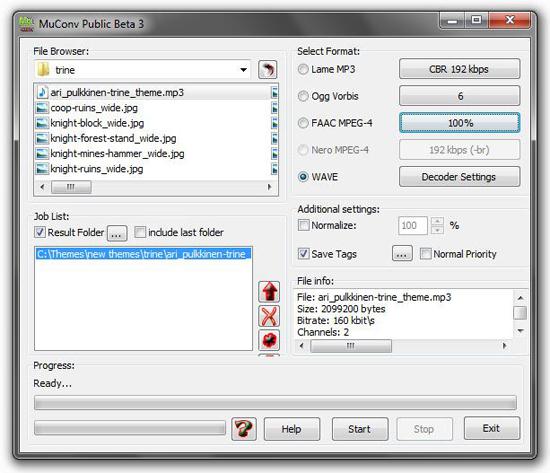Maximize the MuConv window
This screenshot has width=550, height=473.
tap(476, 21)
